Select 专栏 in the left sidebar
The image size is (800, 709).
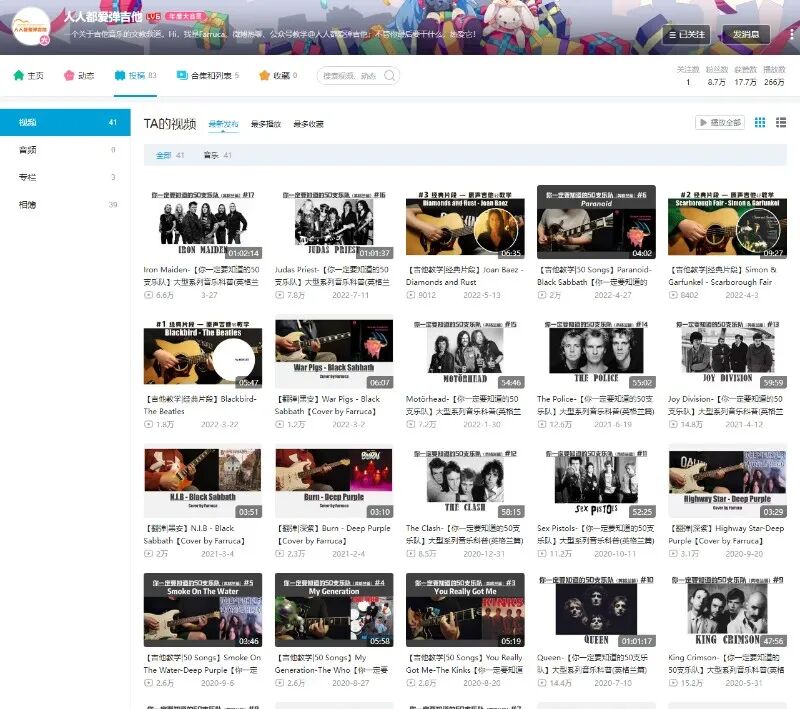point(65,178)
